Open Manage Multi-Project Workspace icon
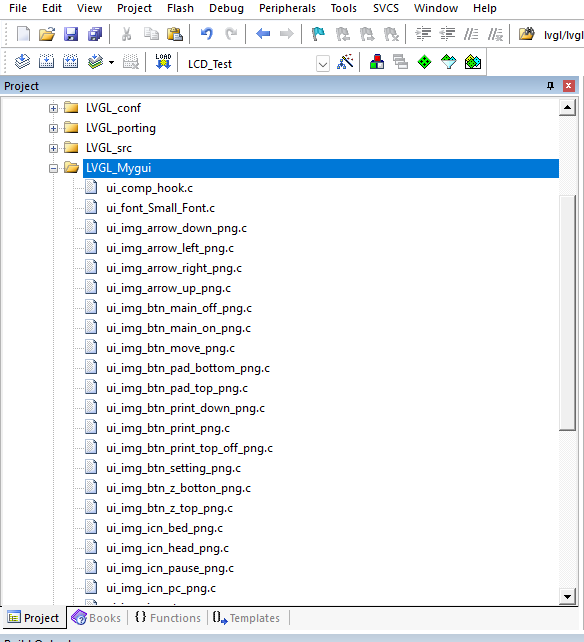Viewport: 584px width, 642px height. pos(401,62)
